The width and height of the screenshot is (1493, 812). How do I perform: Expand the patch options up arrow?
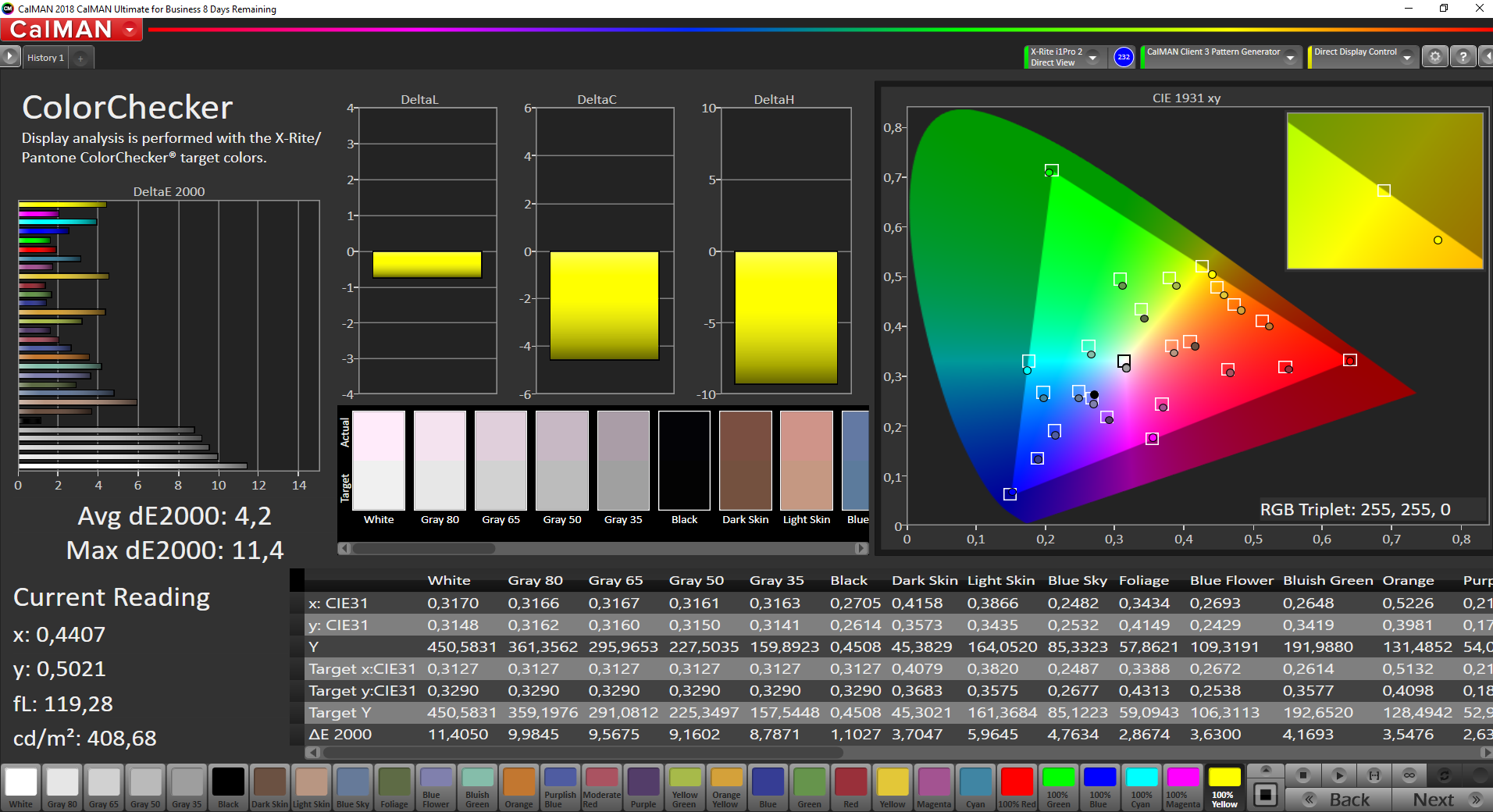pyautogui.click(x=1266, y=770)
